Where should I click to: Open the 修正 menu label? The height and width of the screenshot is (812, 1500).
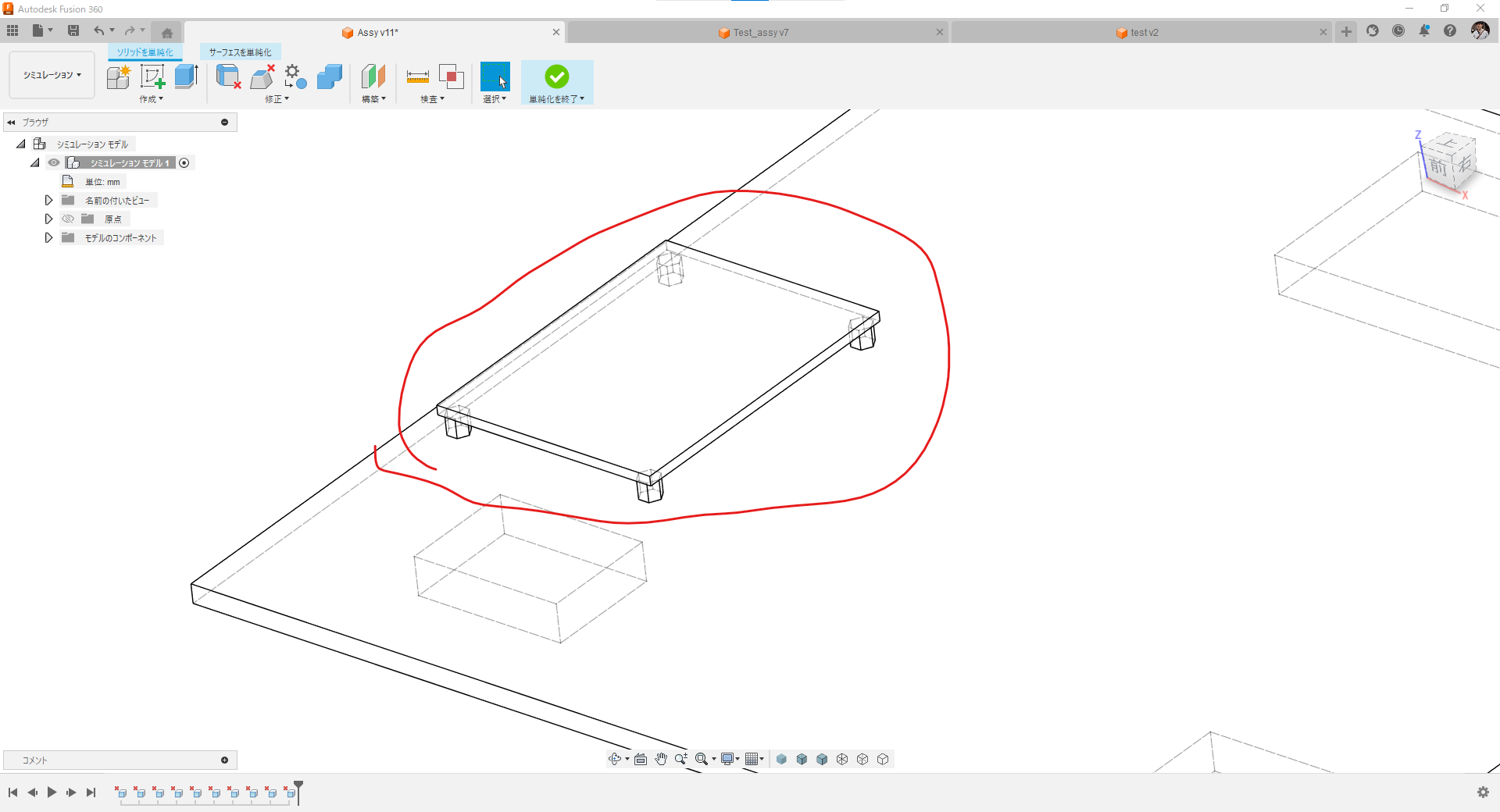pos(277,99)
